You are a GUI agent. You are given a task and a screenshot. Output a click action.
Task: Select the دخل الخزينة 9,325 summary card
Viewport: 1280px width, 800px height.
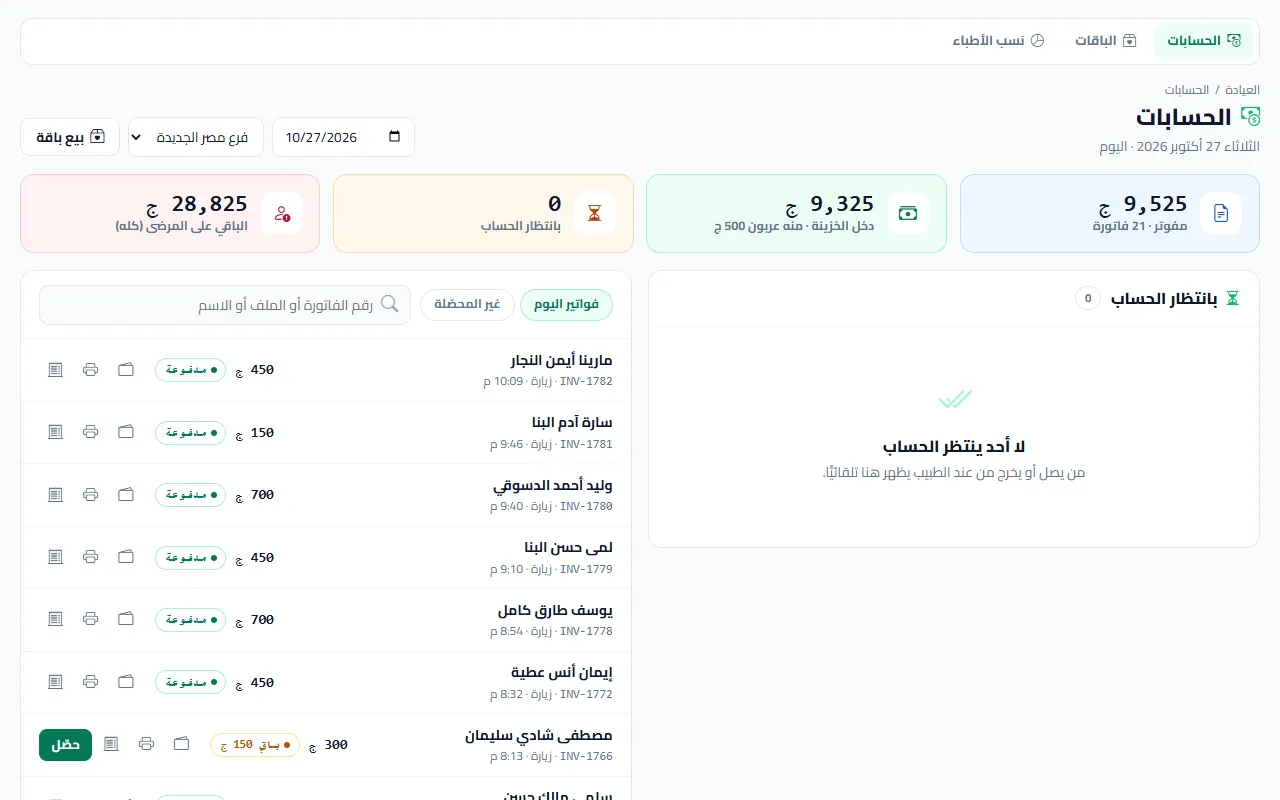pos(796,214)
